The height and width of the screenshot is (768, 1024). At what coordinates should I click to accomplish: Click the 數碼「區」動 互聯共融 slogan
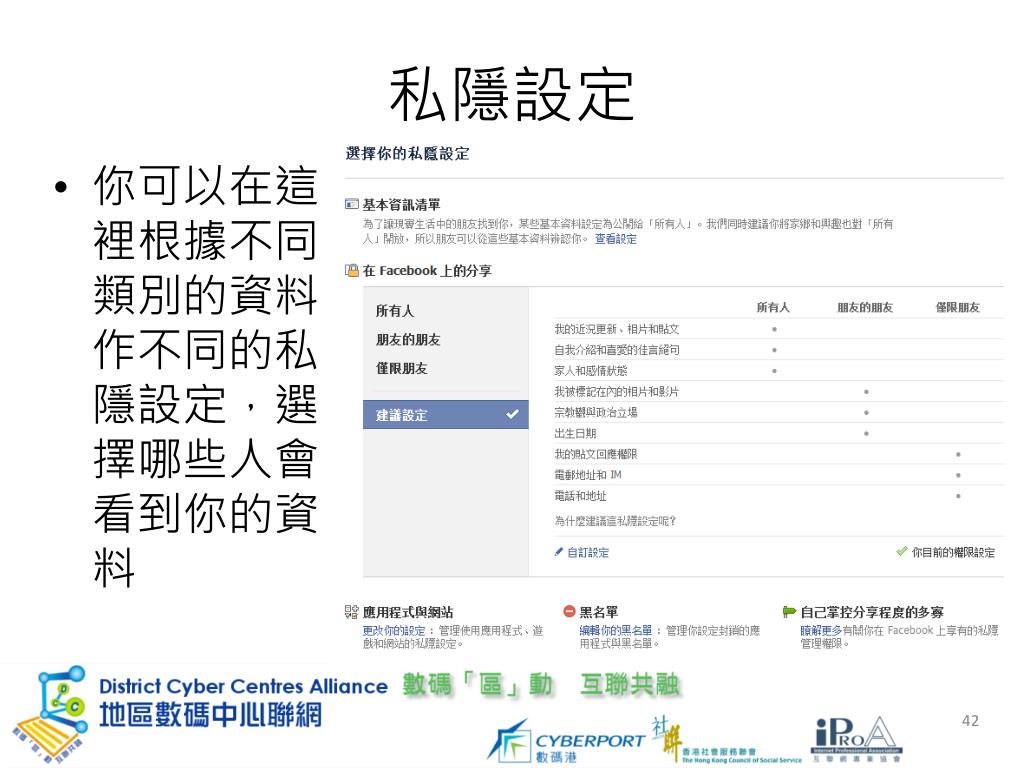click(x=541, y=684)
